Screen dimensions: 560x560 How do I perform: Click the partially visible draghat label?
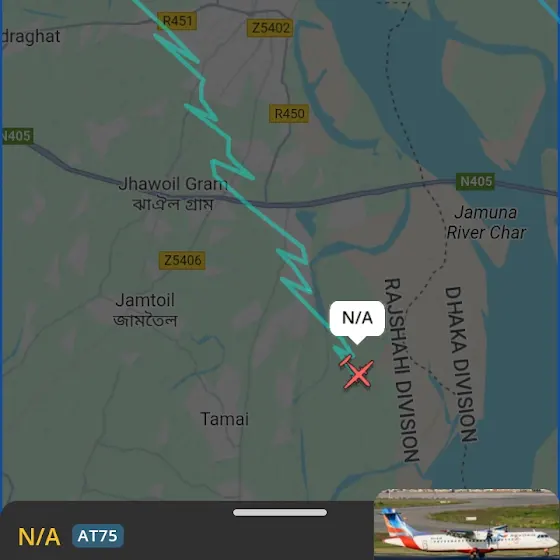click(31, 37)
